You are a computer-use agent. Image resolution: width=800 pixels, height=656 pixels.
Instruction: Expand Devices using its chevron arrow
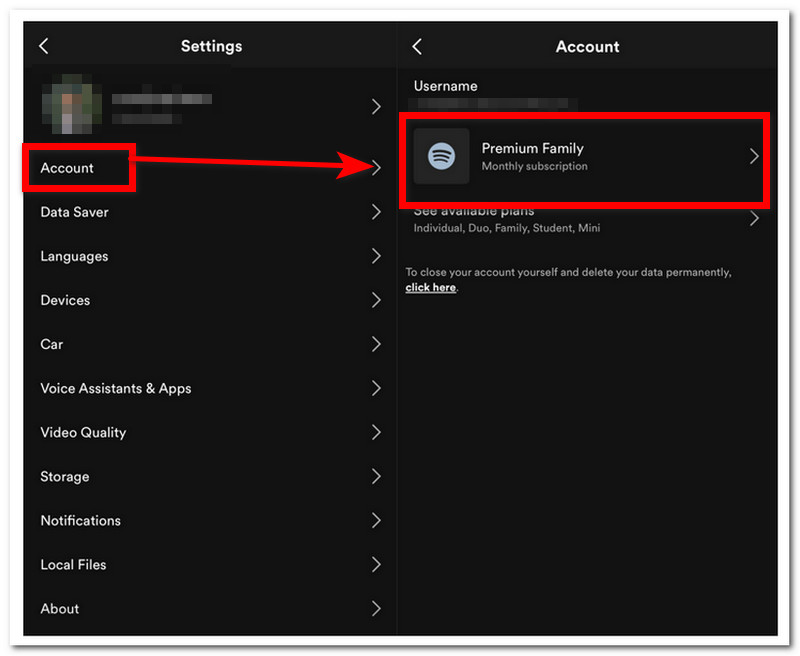tap(376, 300)
